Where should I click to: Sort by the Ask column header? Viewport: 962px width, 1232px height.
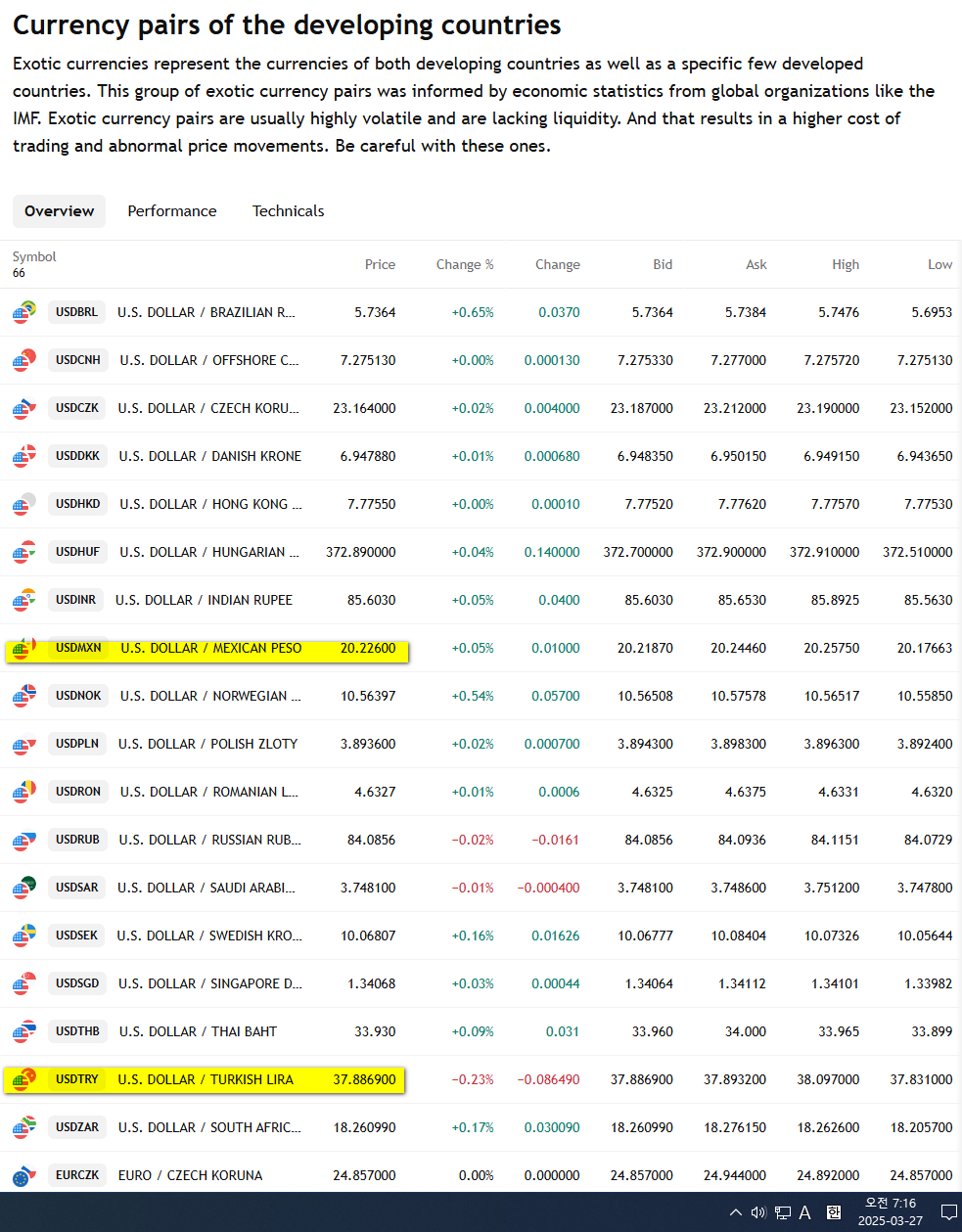coord(756,264)
